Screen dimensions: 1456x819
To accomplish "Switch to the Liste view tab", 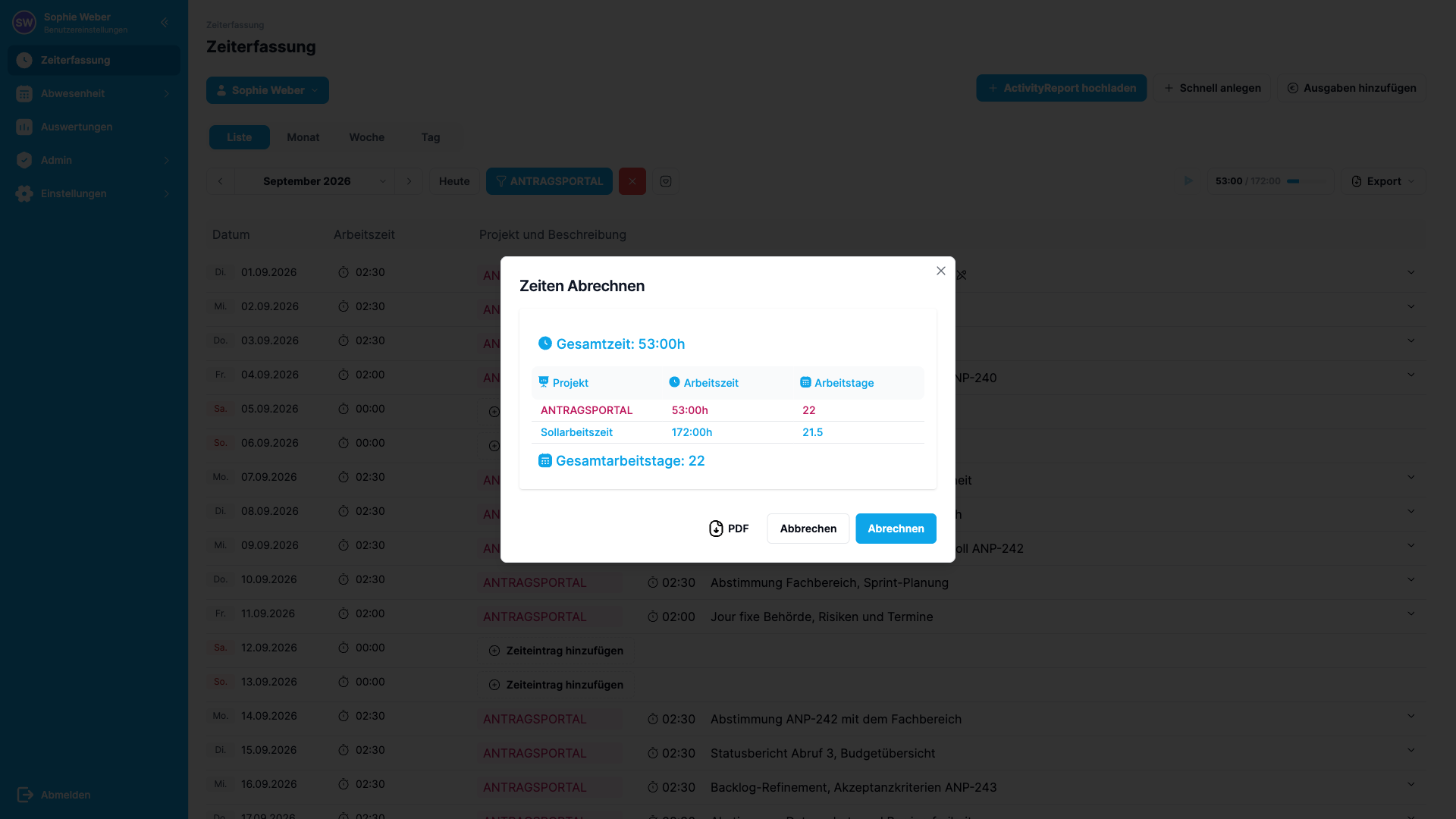I will tap(240, 137).
